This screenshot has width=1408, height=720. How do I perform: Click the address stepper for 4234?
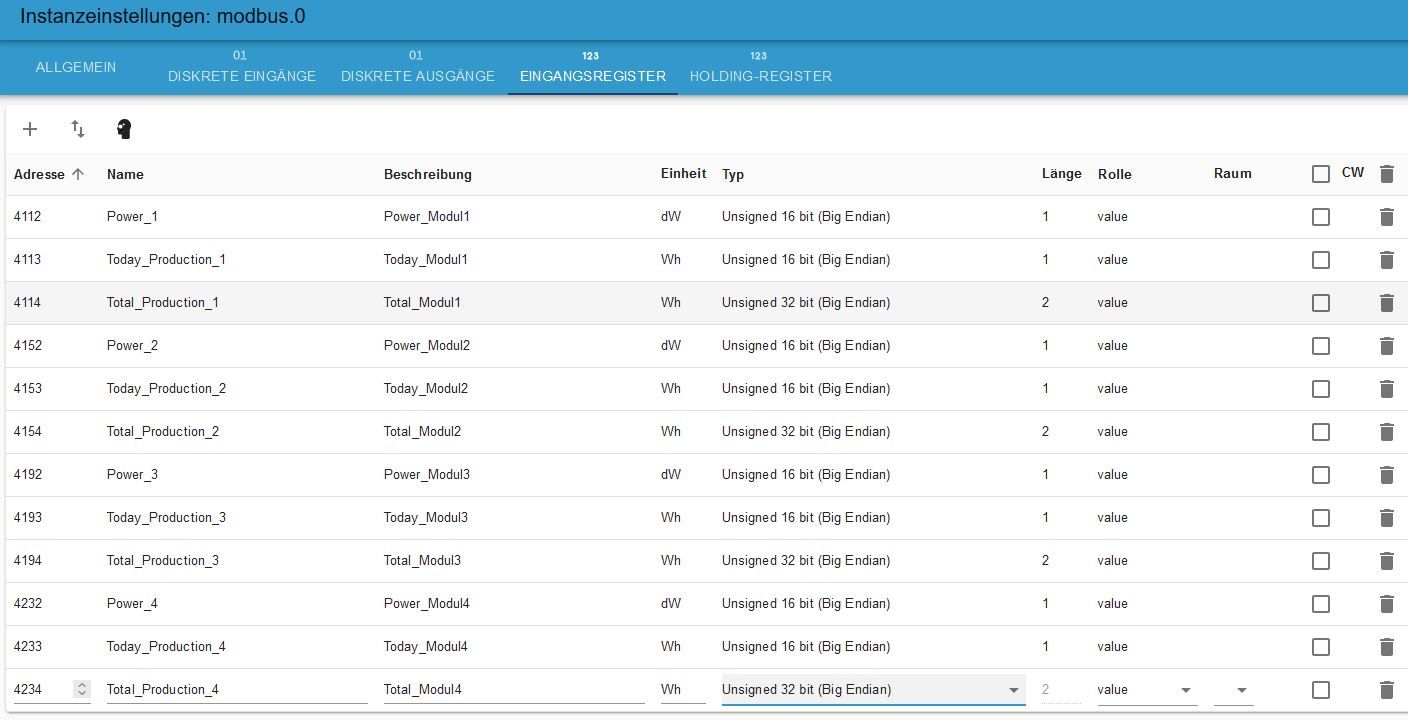tap(82, 689)
